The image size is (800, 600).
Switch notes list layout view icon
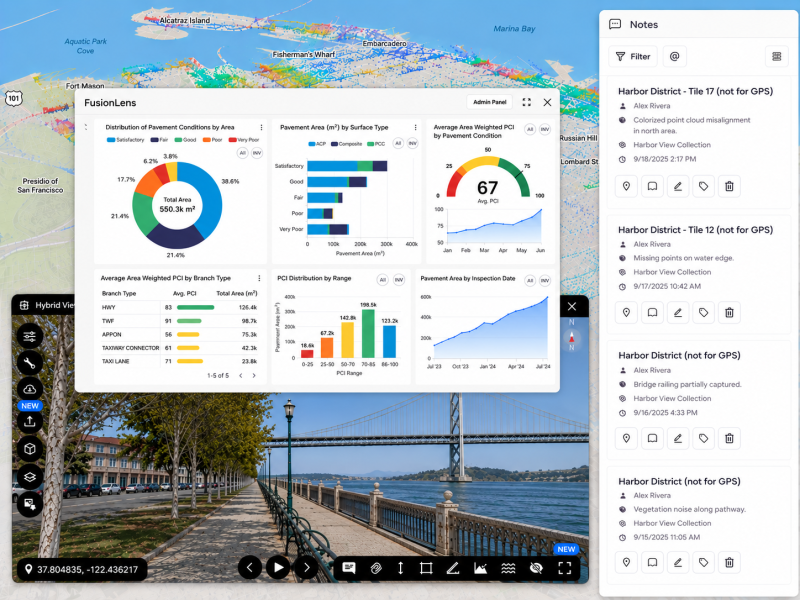pos(777,57)
